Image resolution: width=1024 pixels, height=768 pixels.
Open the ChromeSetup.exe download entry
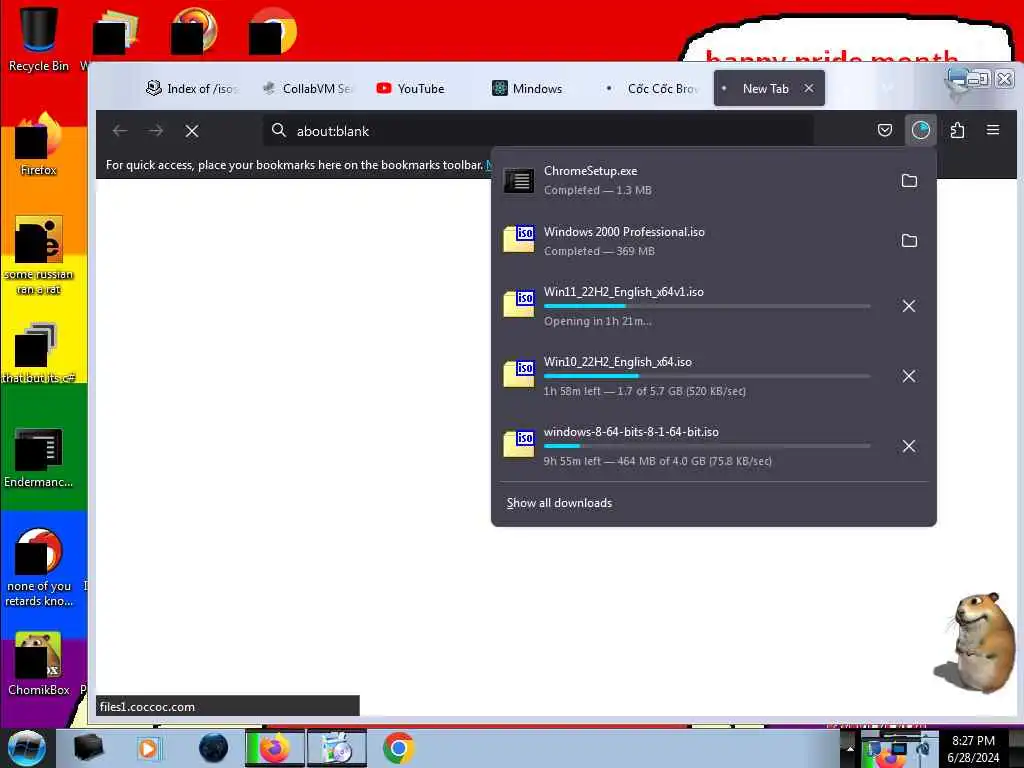692,180
